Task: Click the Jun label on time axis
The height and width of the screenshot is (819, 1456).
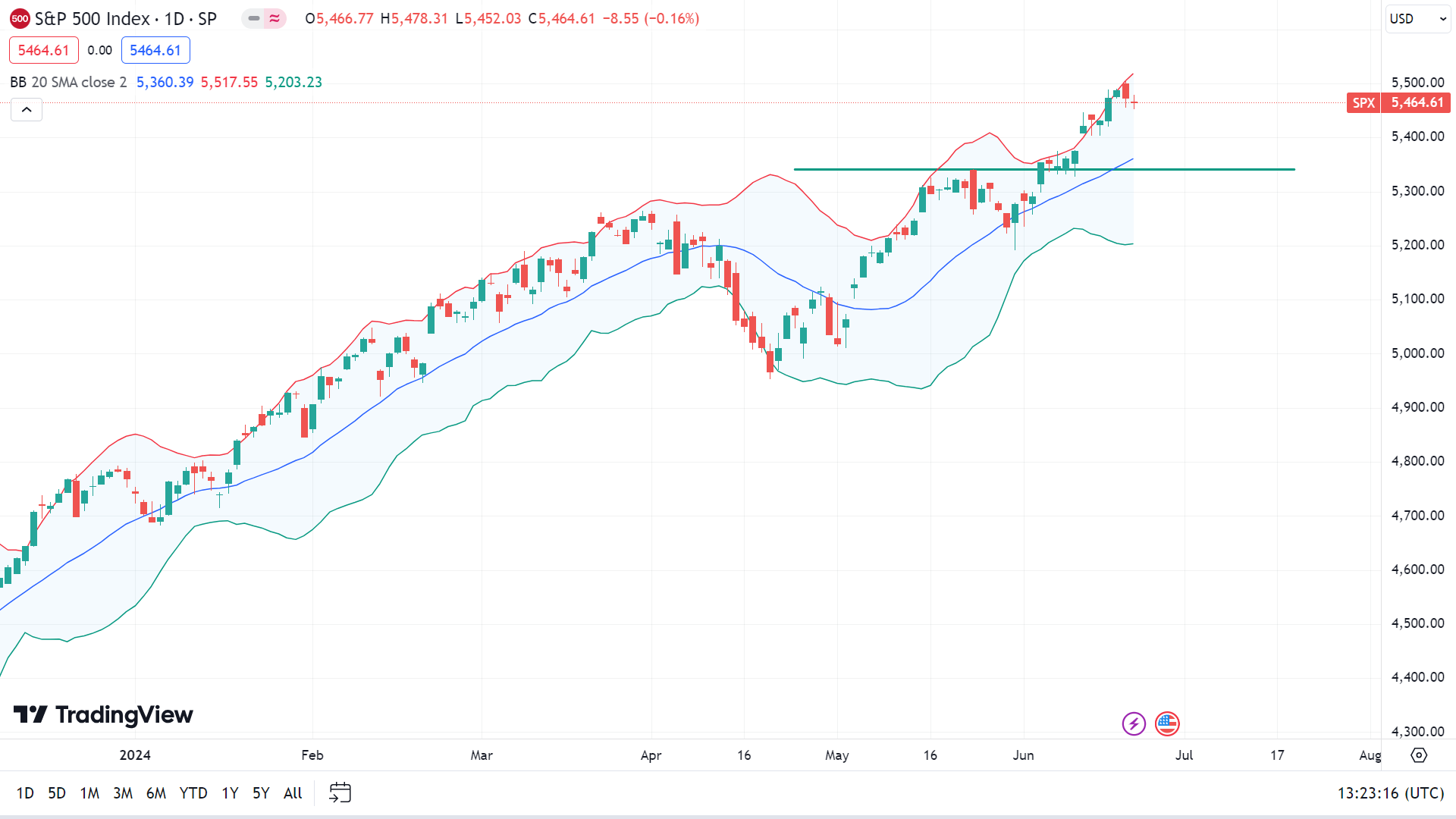Action: click(1023, 755)
